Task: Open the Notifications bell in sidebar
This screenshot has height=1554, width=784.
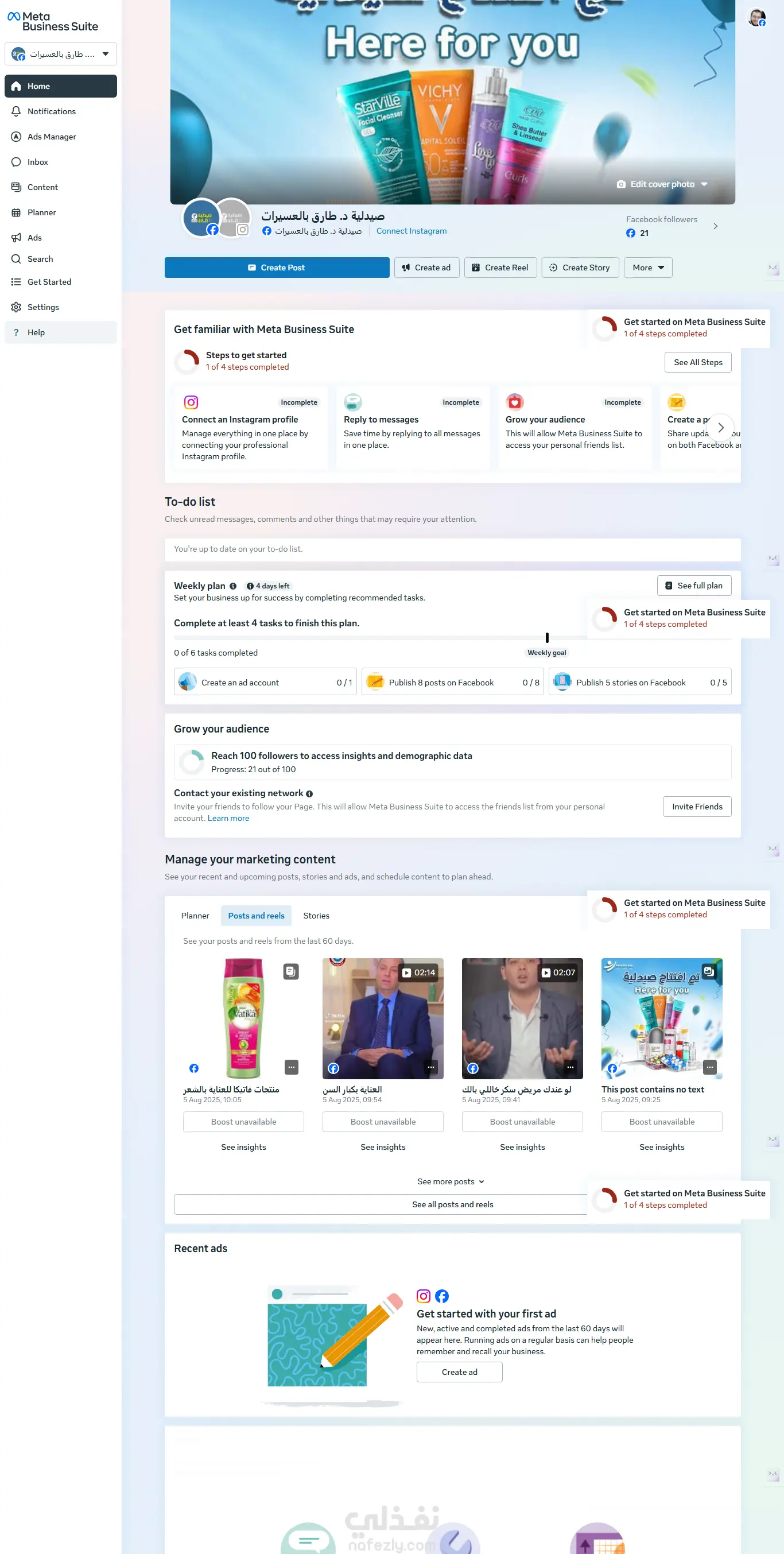Action: click(x=16, y=111)
